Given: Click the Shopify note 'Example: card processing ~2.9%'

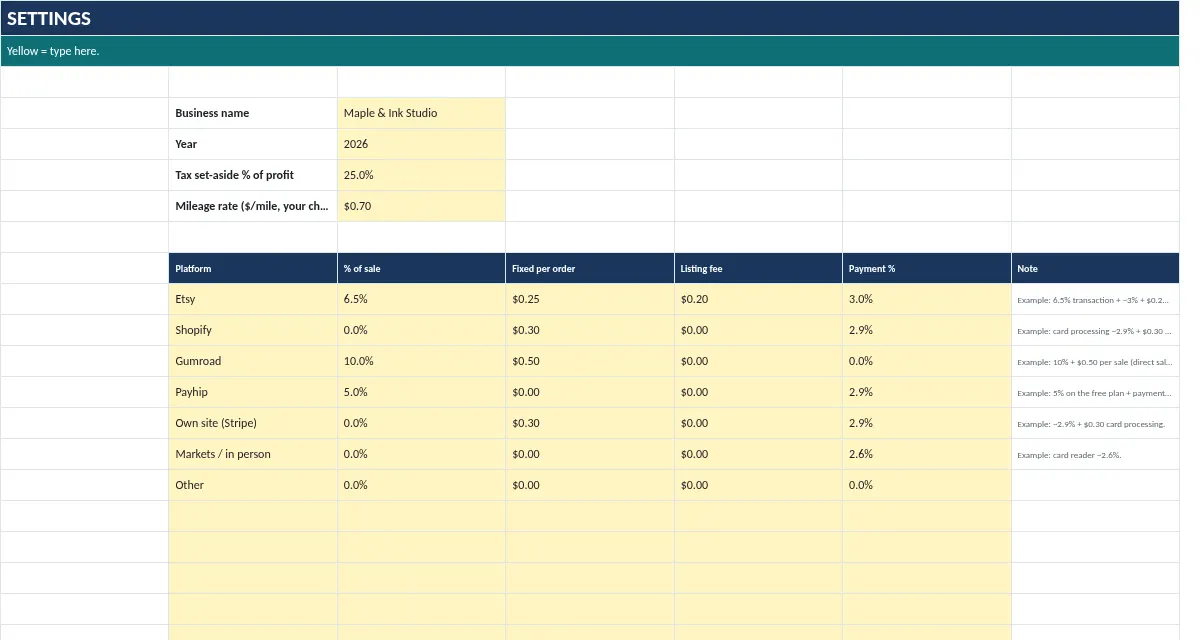Looking at the screenshot, I should [1096, 330].
